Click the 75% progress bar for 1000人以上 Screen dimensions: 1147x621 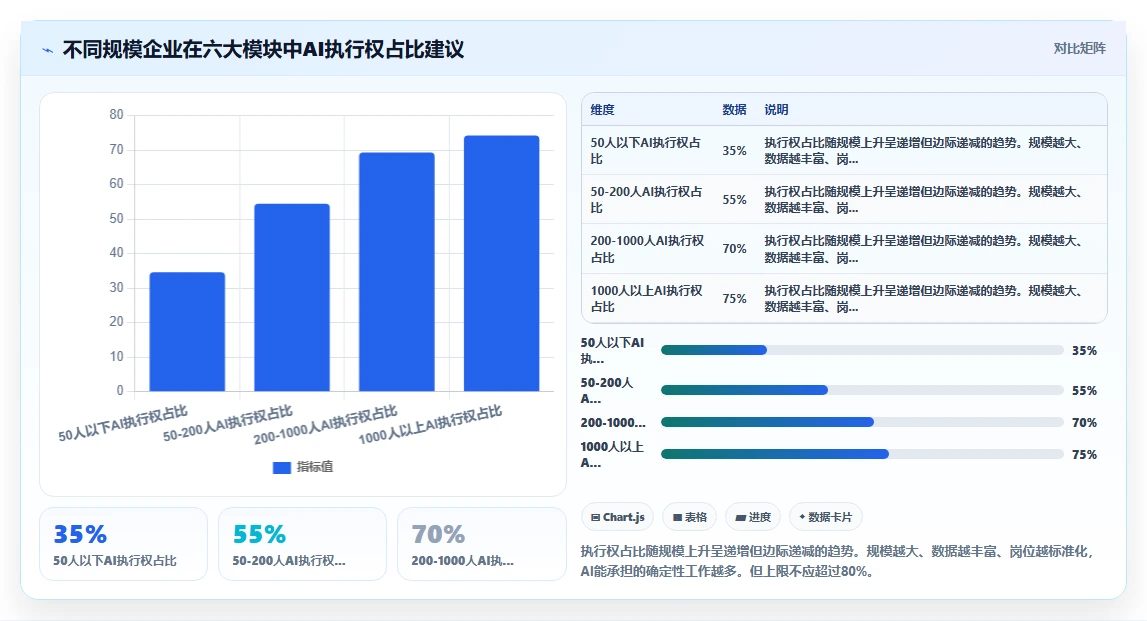pos(862,454)
